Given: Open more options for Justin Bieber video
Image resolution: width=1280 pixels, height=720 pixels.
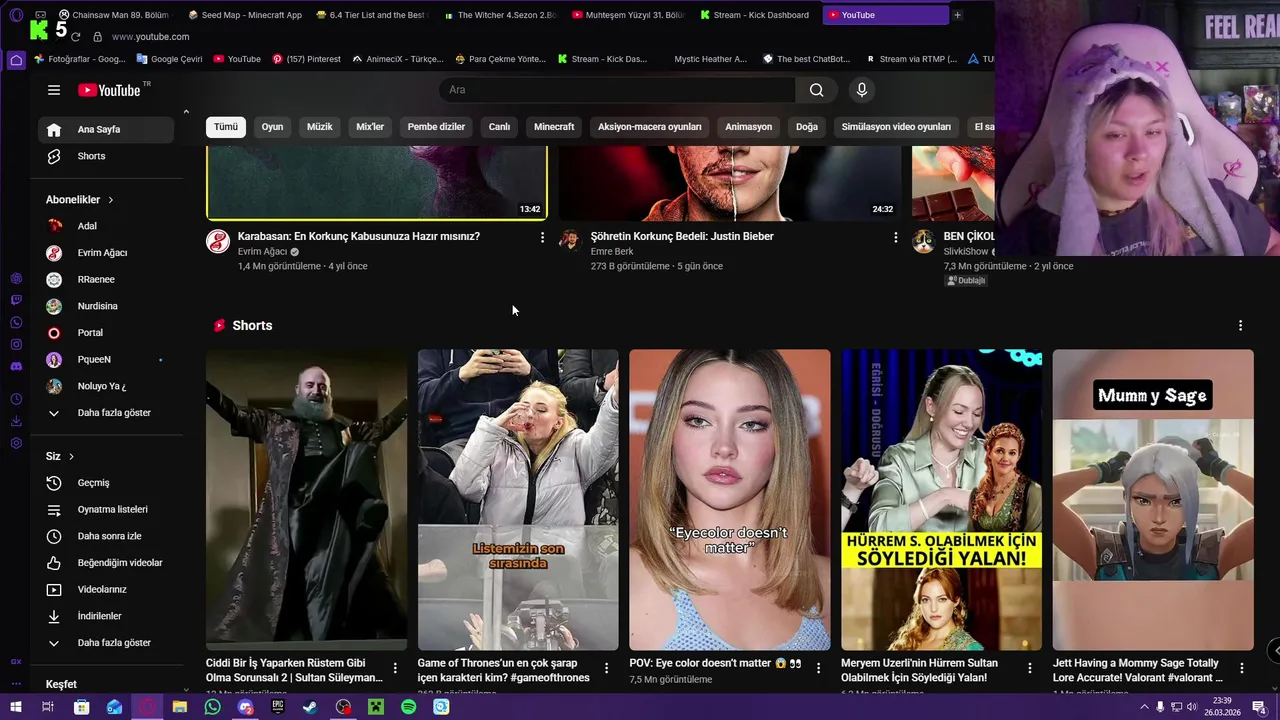Looking at the screenshot, I should pyautogui.click(x=896, y=237).
